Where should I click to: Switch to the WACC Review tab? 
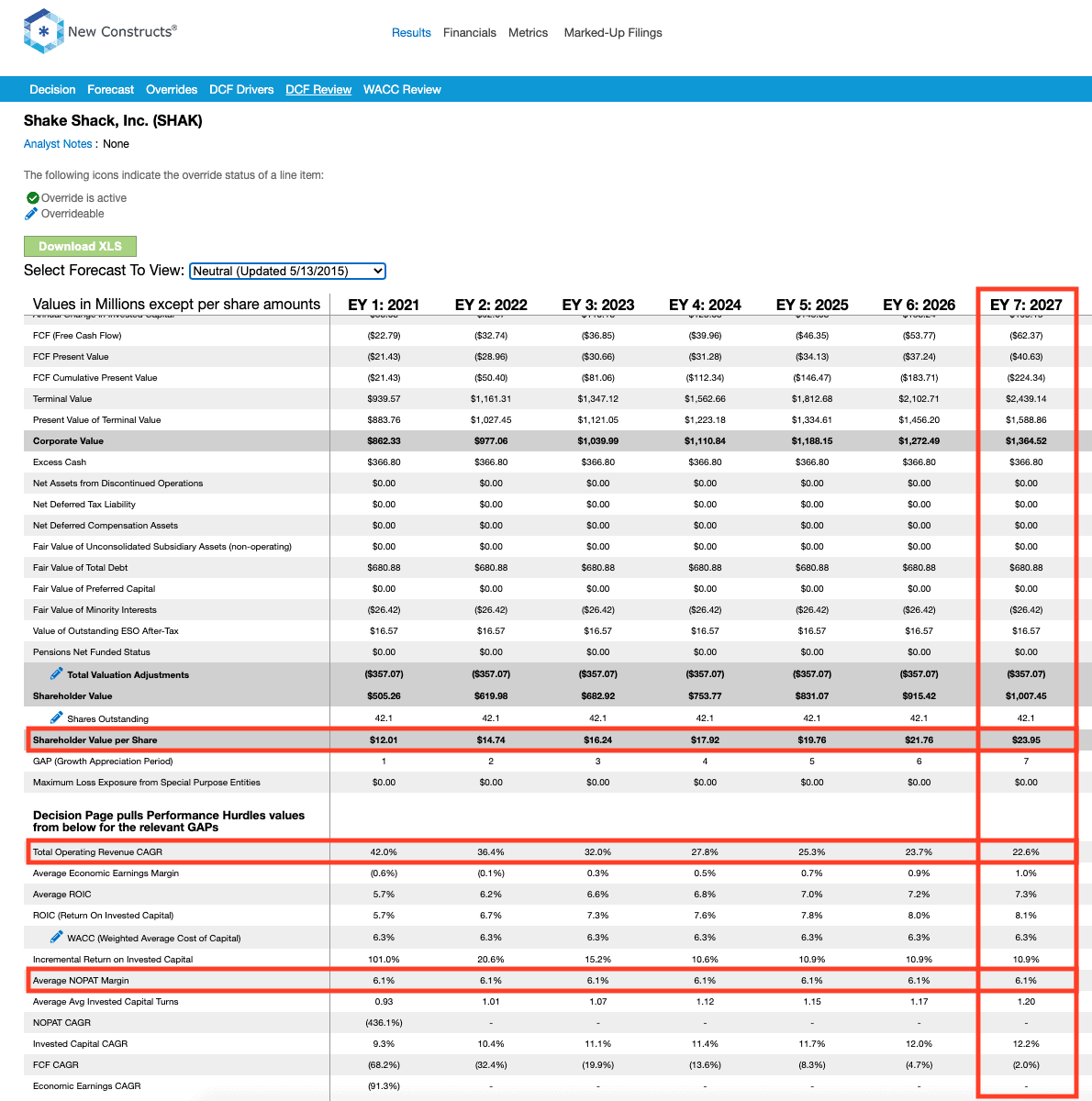[402, 89]
